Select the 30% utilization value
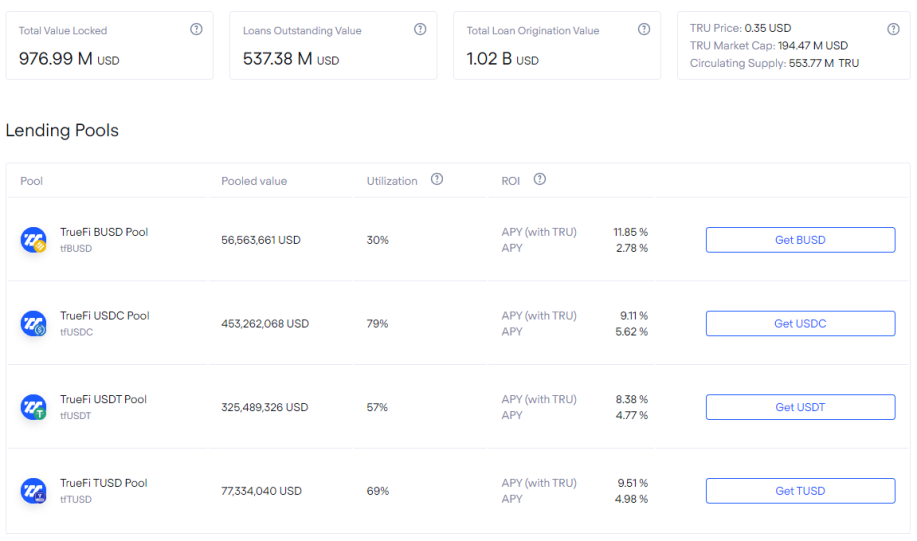 point(378,240)
